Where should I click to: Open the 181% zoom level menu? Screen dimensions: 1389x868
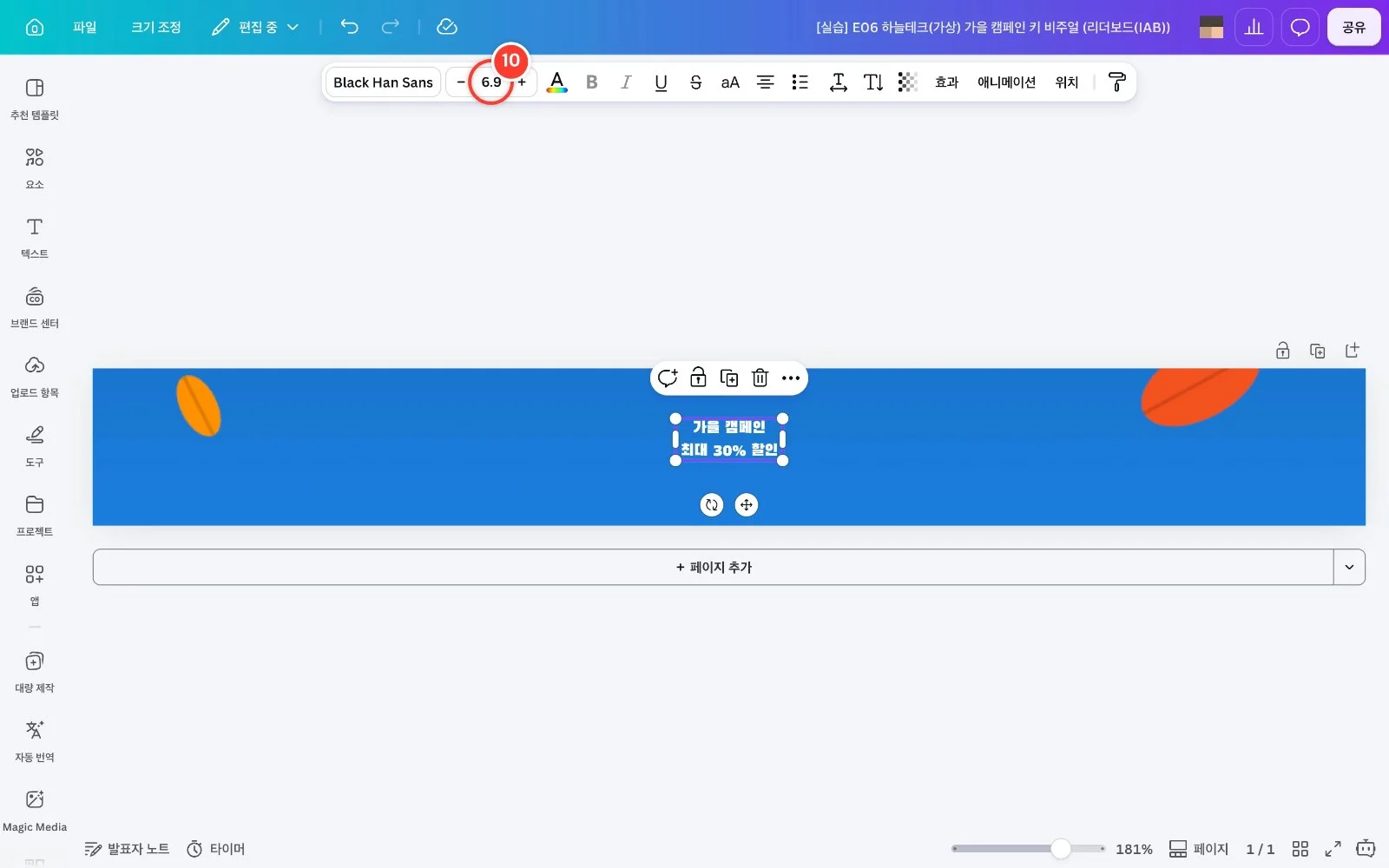1134,849
